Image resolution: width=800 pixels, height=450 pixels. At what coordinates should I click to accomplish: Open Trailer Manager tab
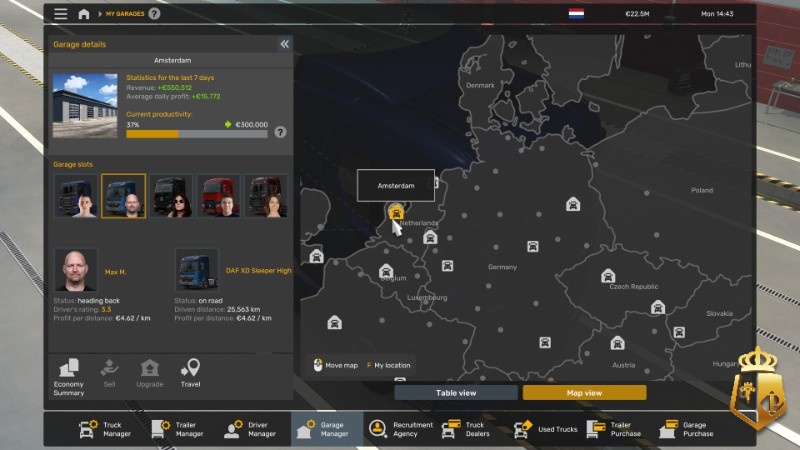click(x=177, y=429)
